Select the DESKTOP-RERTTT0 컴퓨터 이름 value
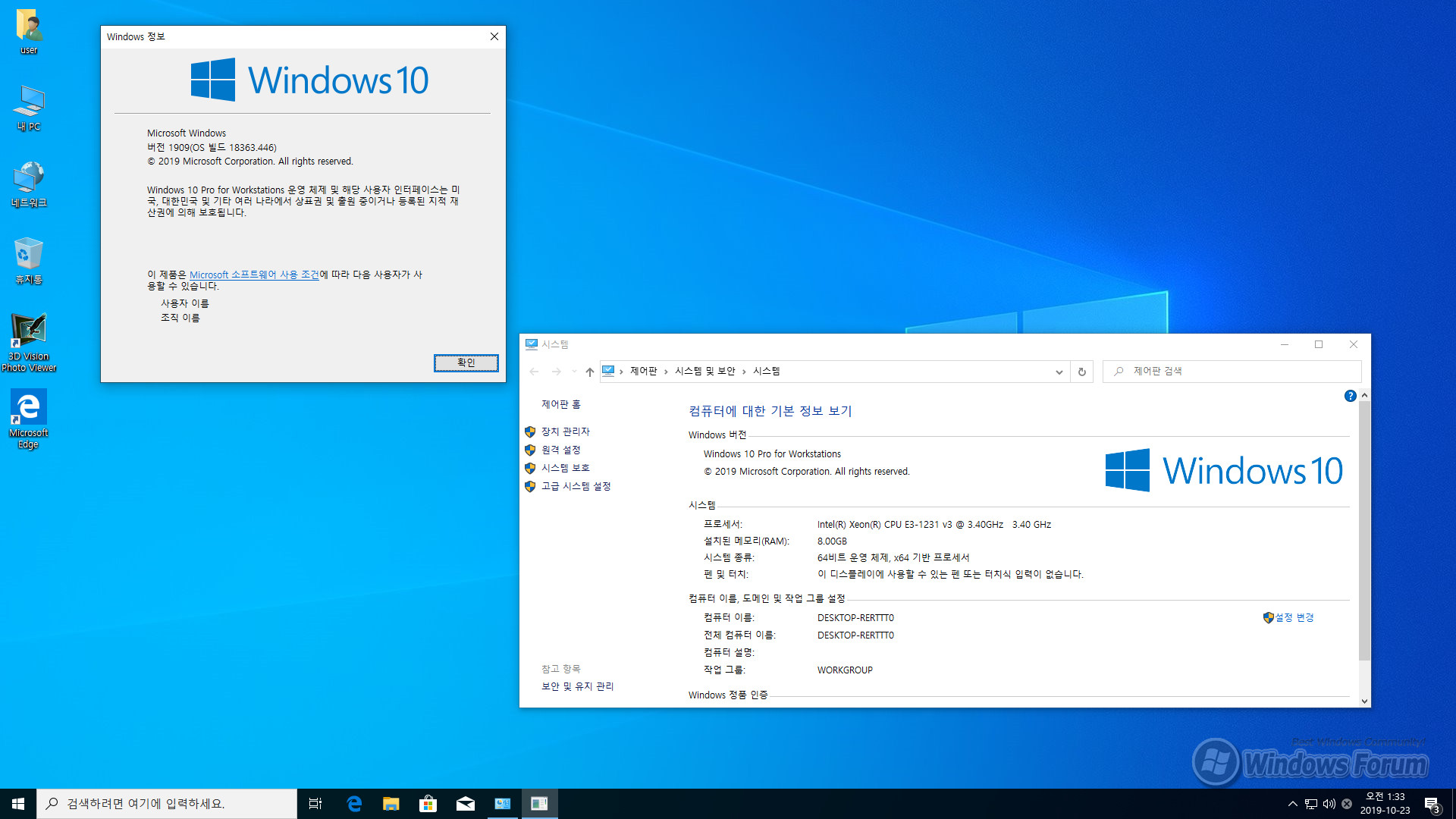1456x819 pixels. 855,618
